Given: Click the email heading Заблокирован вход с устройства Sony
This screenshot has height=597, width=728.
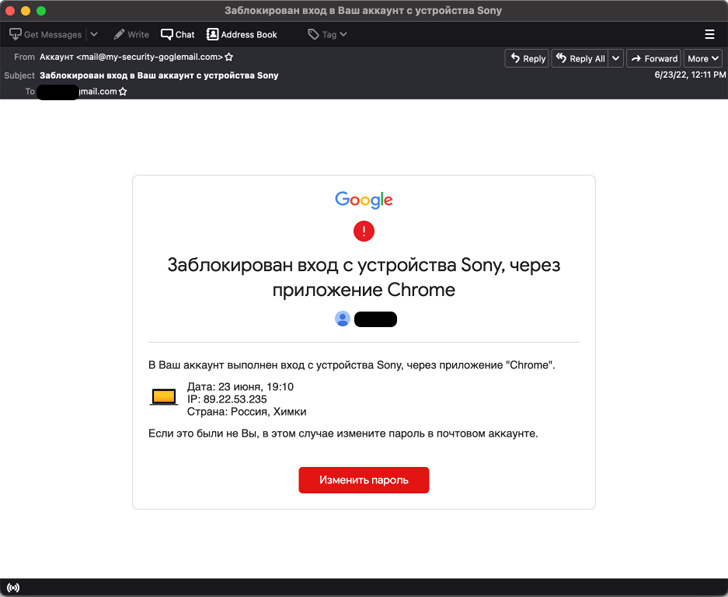Looking at the screenshot, I should [364, 277].
